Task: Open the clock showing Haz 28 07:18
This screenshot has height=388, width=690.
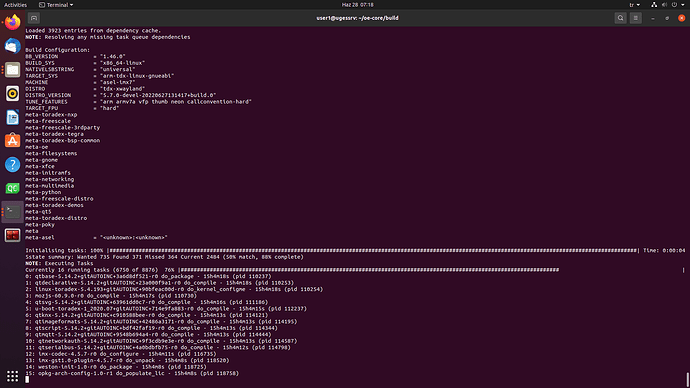Action: coord(357,5)
